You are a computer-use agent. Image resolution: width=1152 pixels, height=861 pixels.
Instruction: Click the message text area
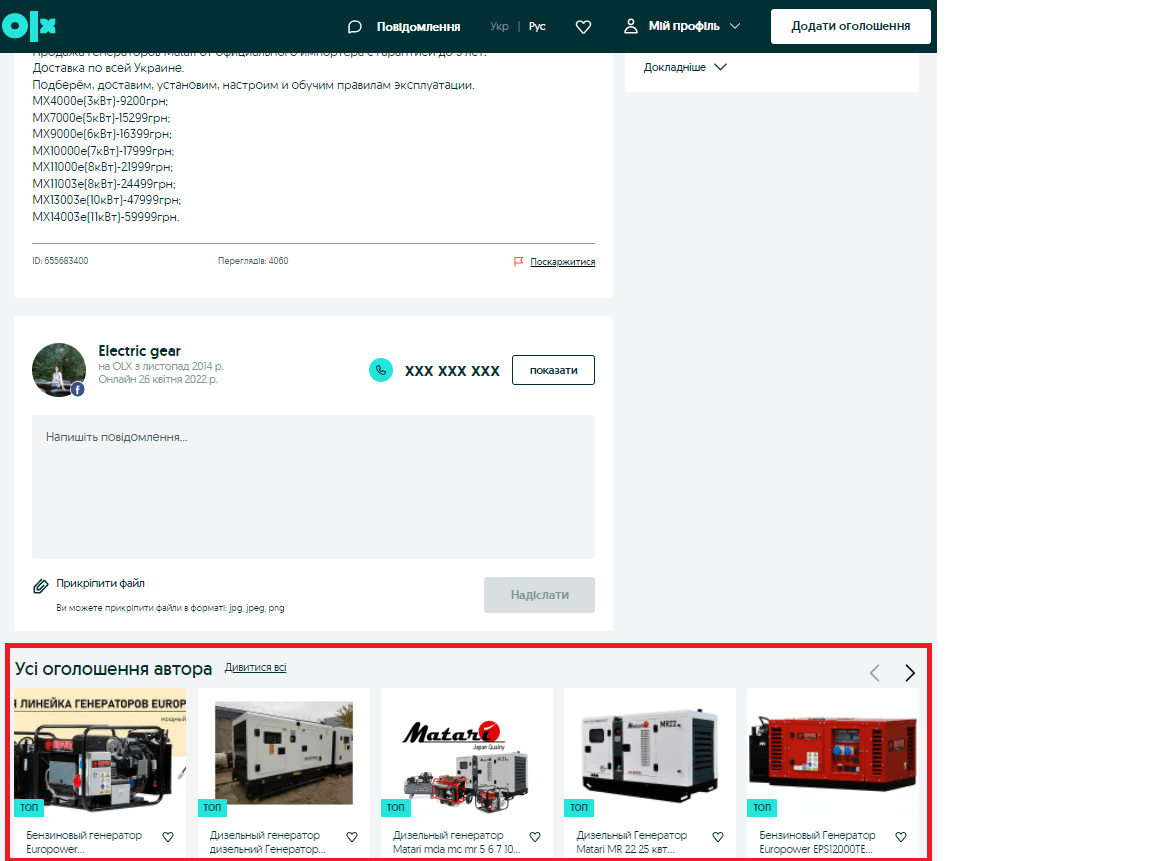[x=313, y=486]
